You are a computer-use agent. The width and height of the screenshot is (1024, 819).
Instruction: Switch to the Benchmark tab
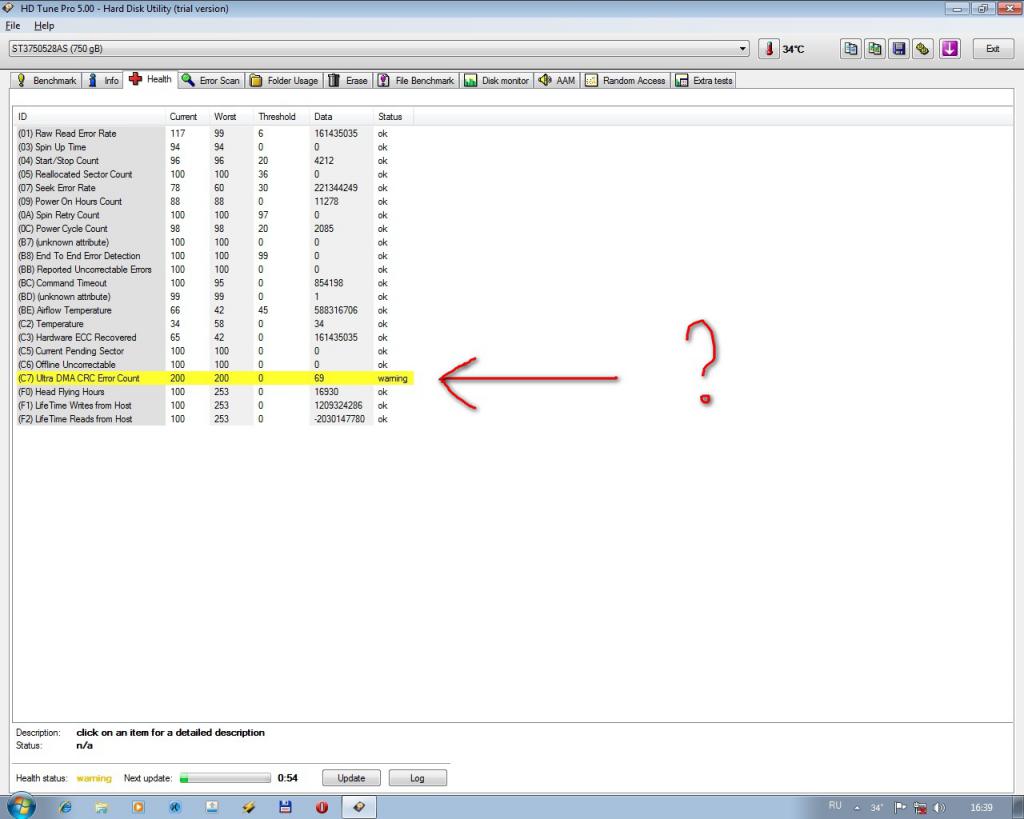(x=46, y=80)
